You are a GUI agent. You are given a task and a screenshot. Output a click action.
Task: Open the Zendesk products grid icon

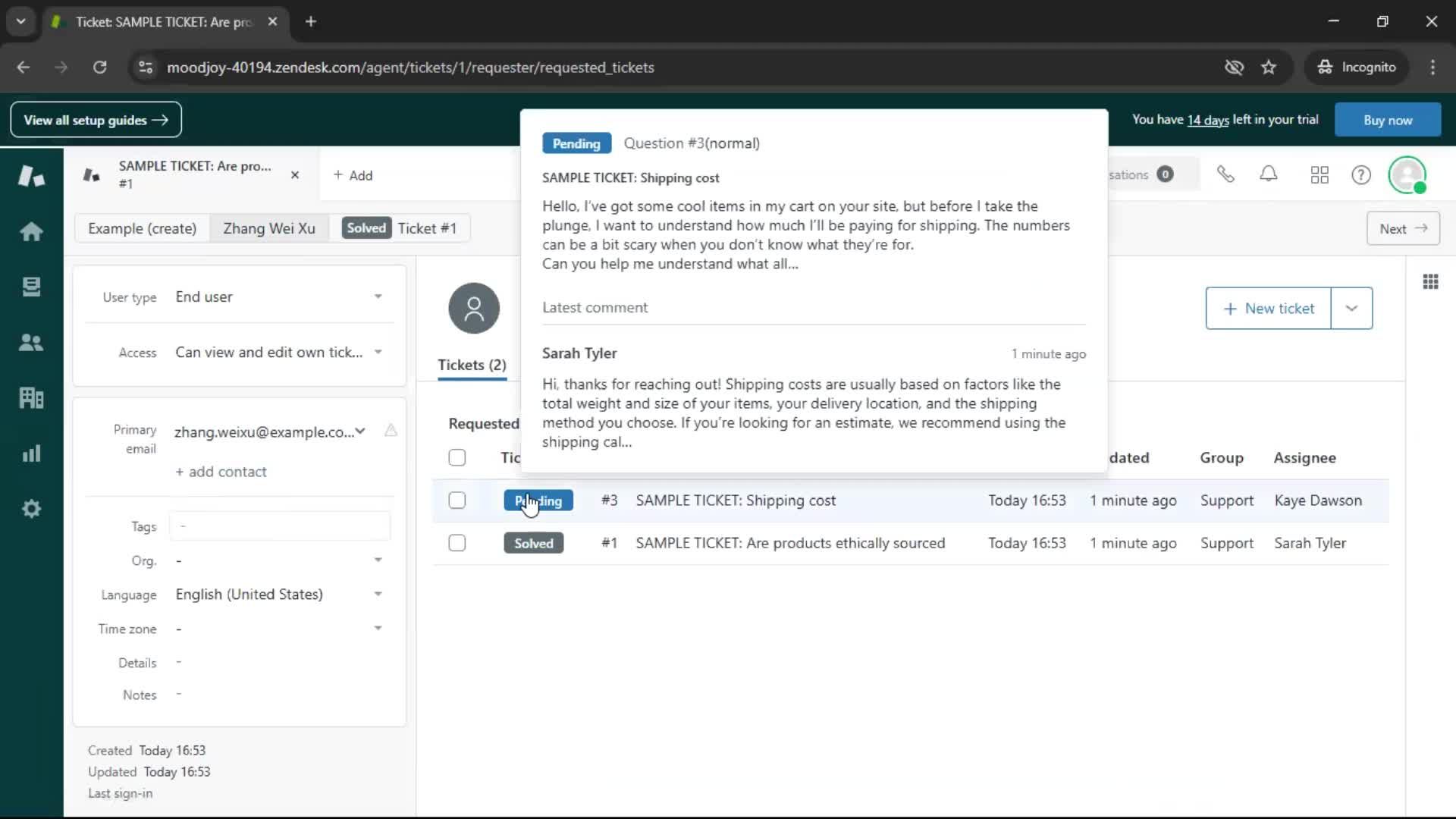1319,175
